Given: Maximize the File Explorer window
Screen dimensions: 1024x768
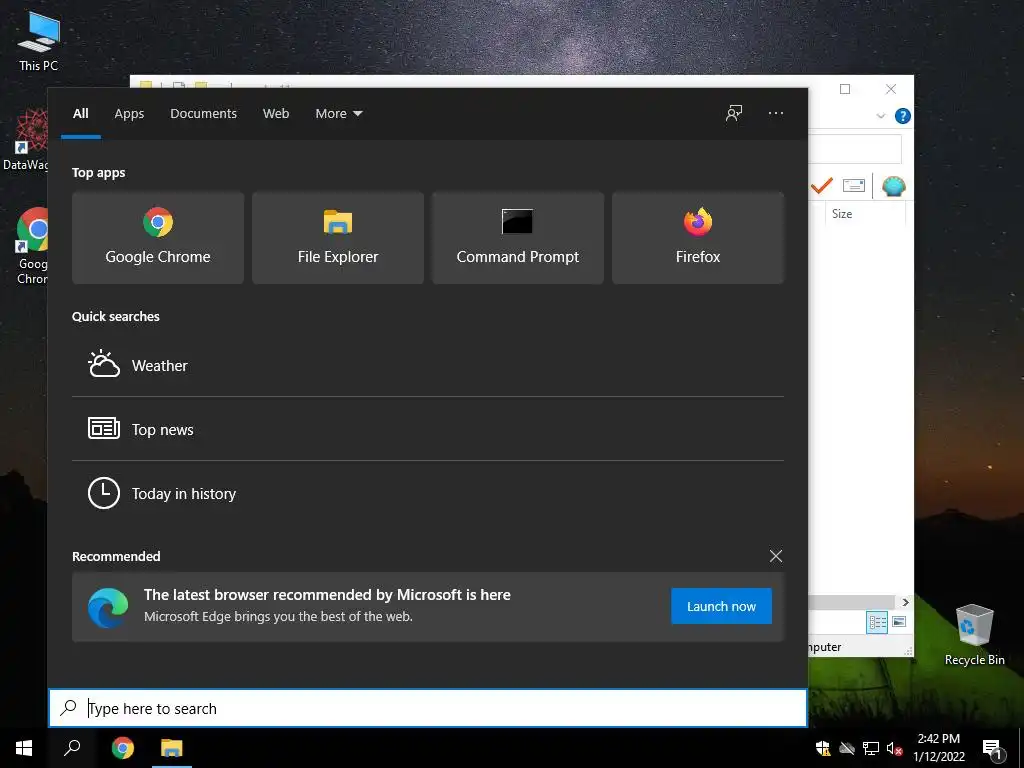Looking at the screenshot, I should click(844, 89).
